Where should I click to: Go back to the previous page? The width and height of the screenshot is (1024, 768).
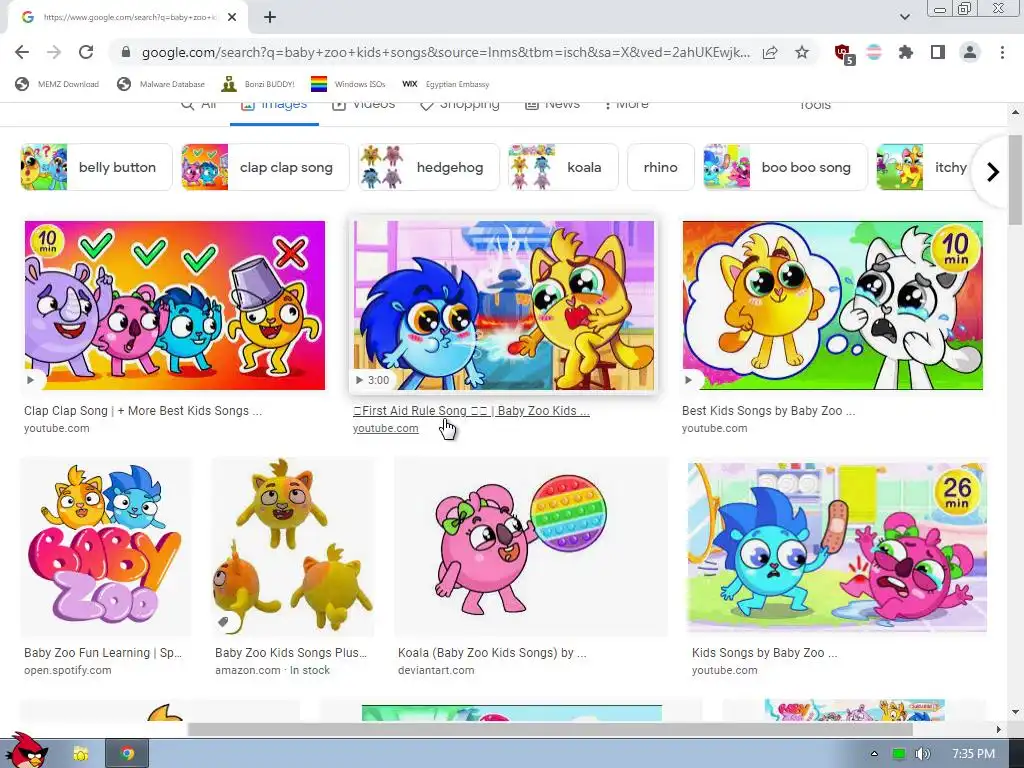tap(22, 52)
